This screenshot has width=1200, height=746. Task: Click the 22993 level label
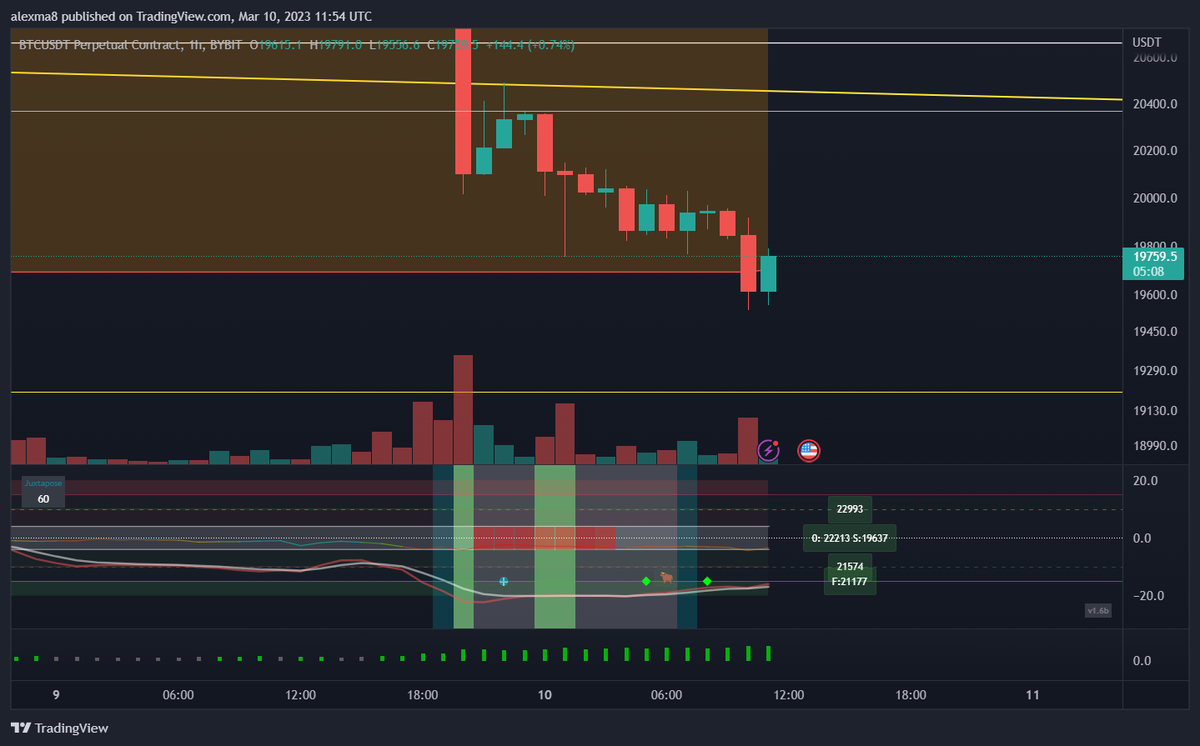(850, 509)
